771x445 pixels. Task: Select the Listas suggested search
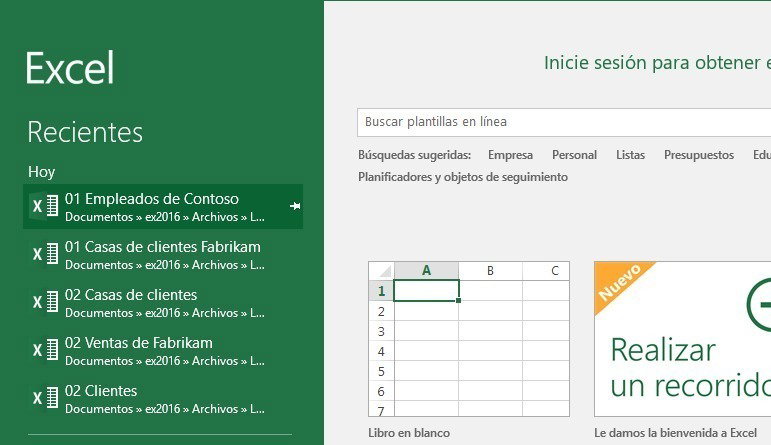coord(630,155)
